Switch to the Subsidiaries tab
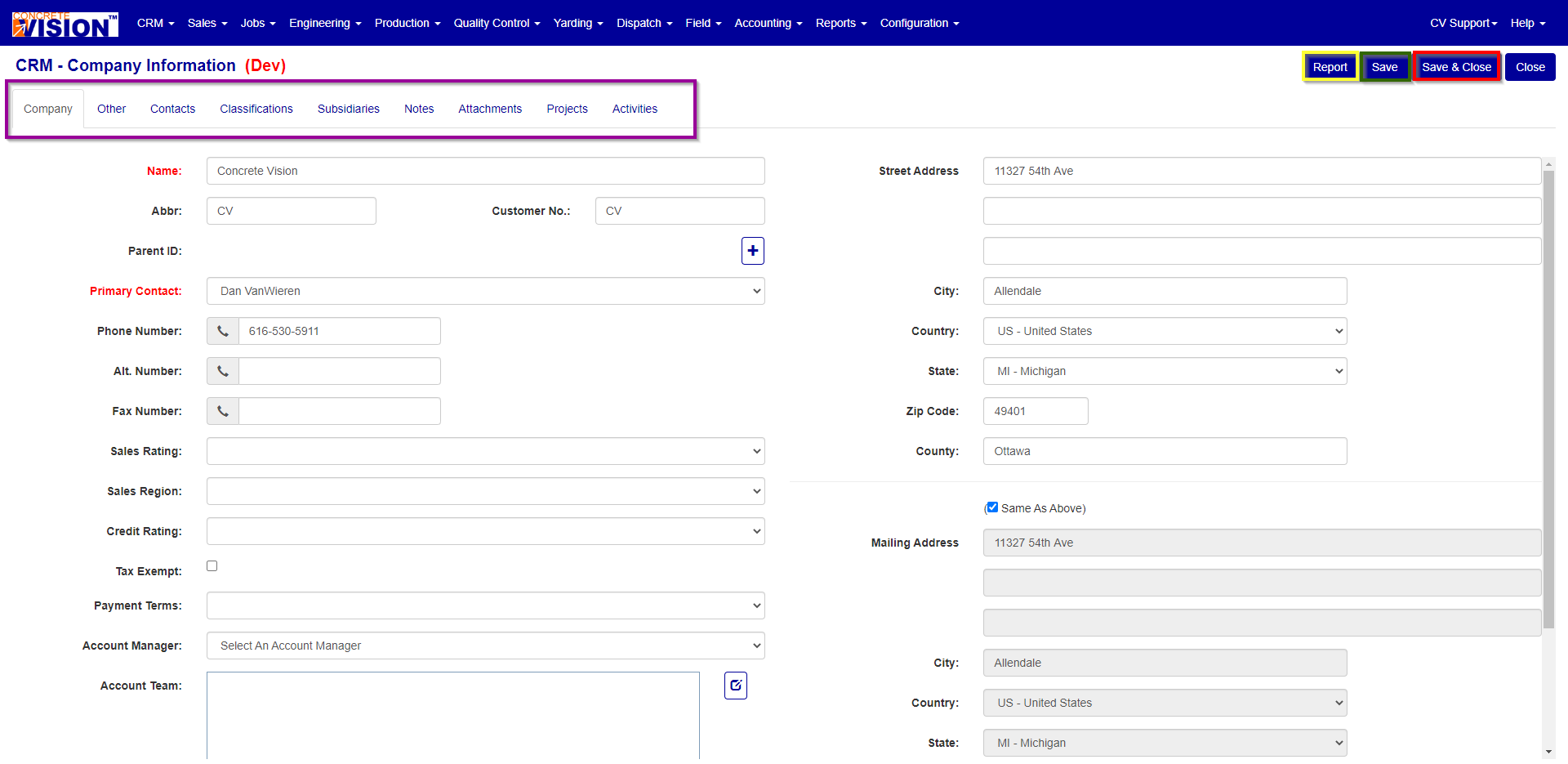The image size is (1568, 764). coord(349,109)
